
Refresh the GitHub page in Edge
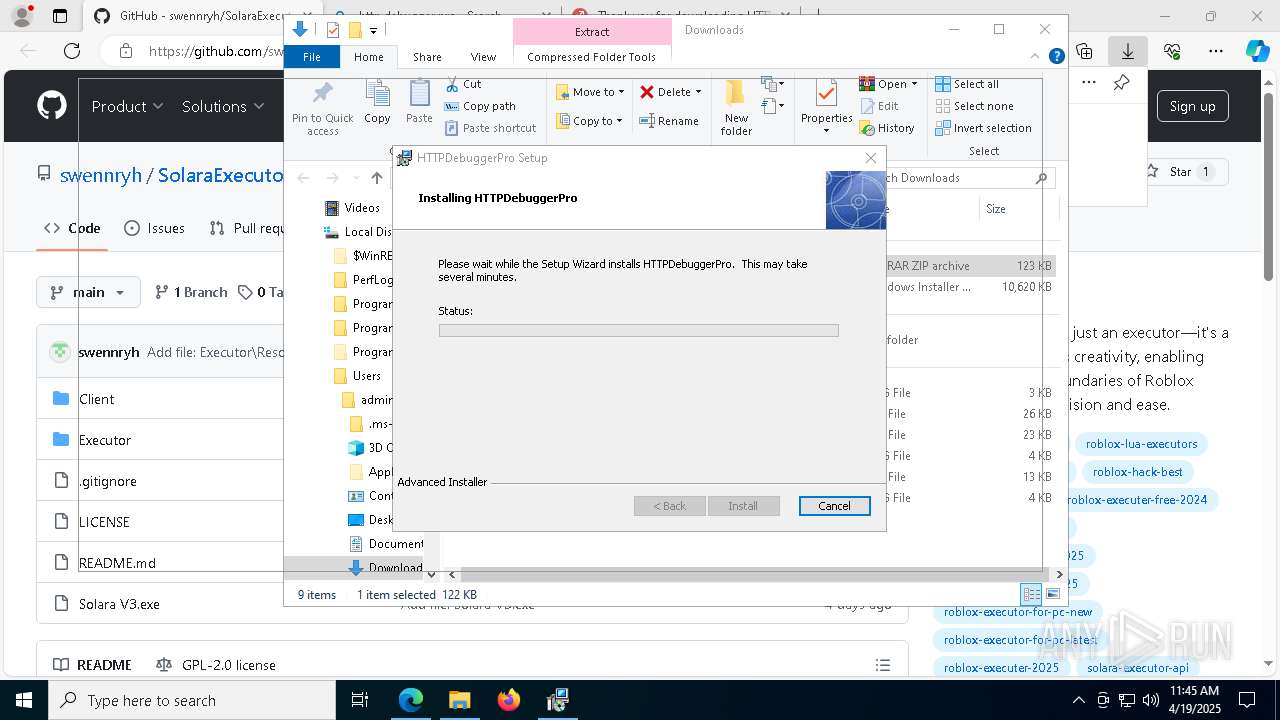point(72,51)
